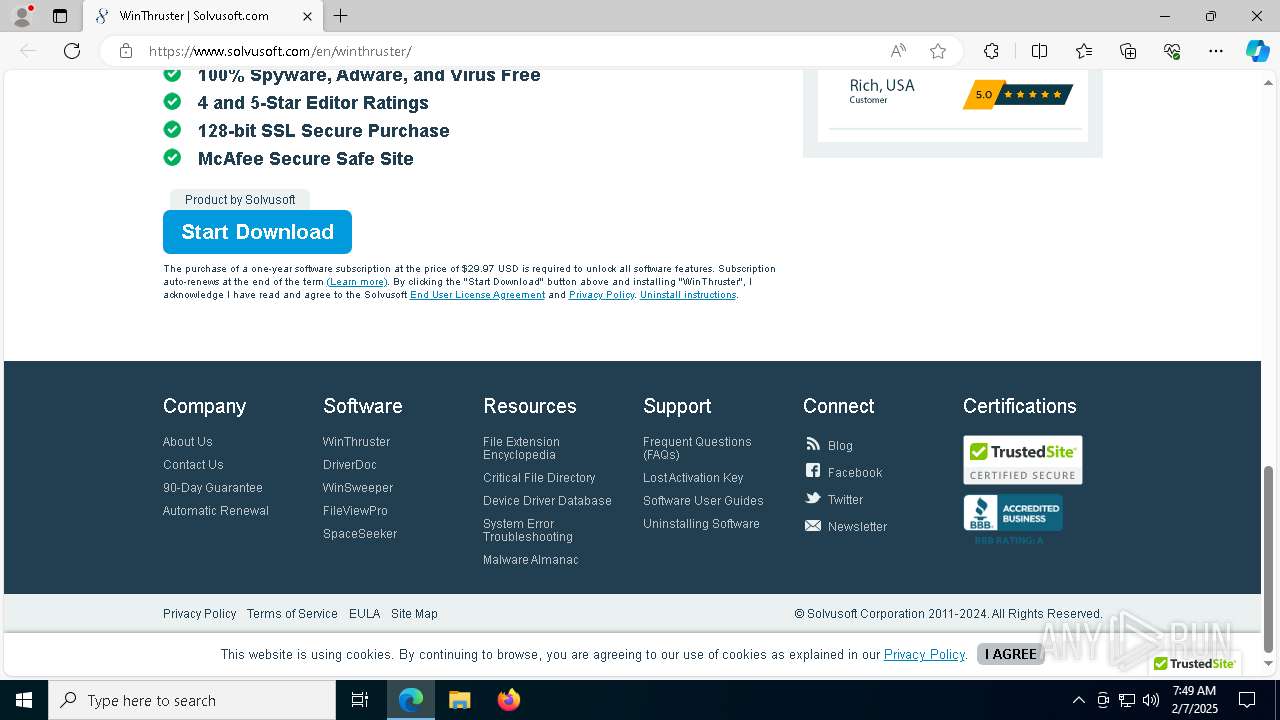Click the Newsletter envelope icon

(813, 526)
